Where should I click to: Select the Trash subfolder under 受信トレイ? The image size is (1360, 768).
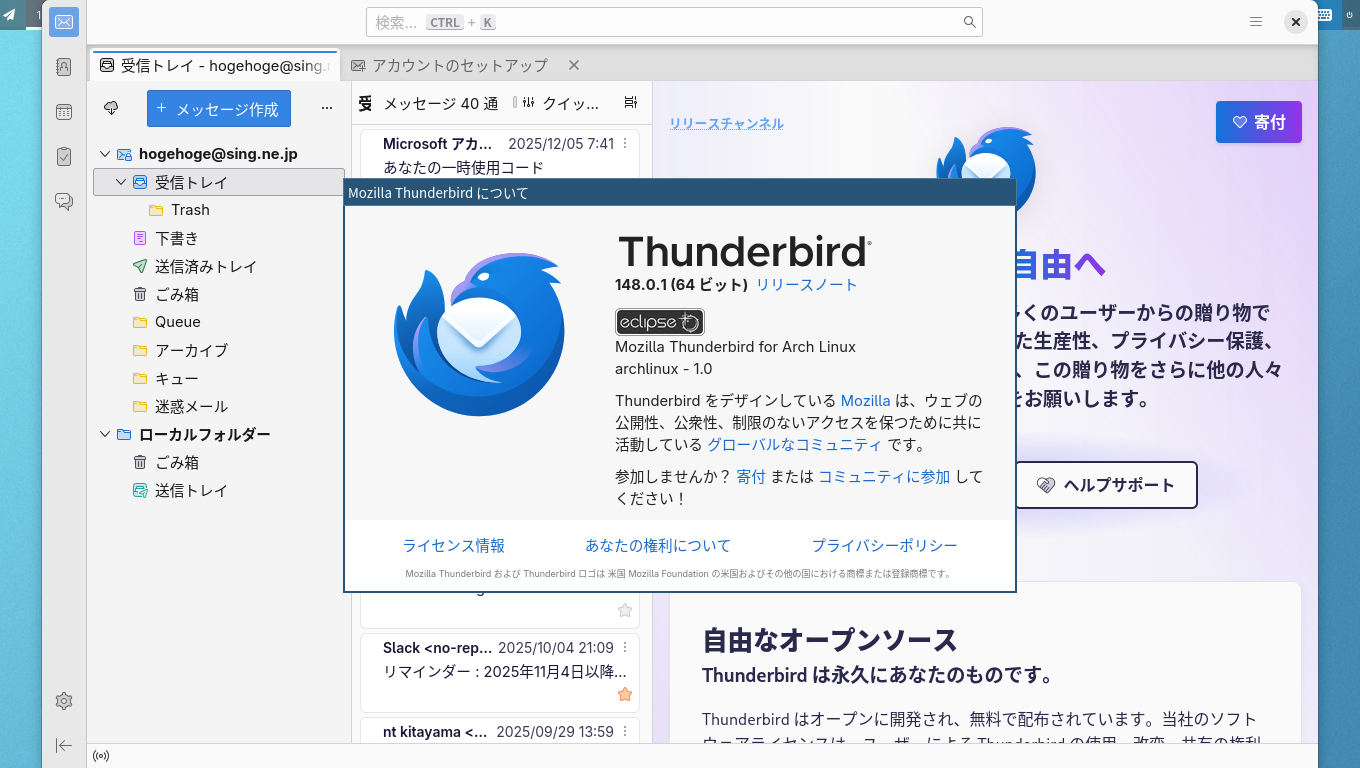click(219, 210)
